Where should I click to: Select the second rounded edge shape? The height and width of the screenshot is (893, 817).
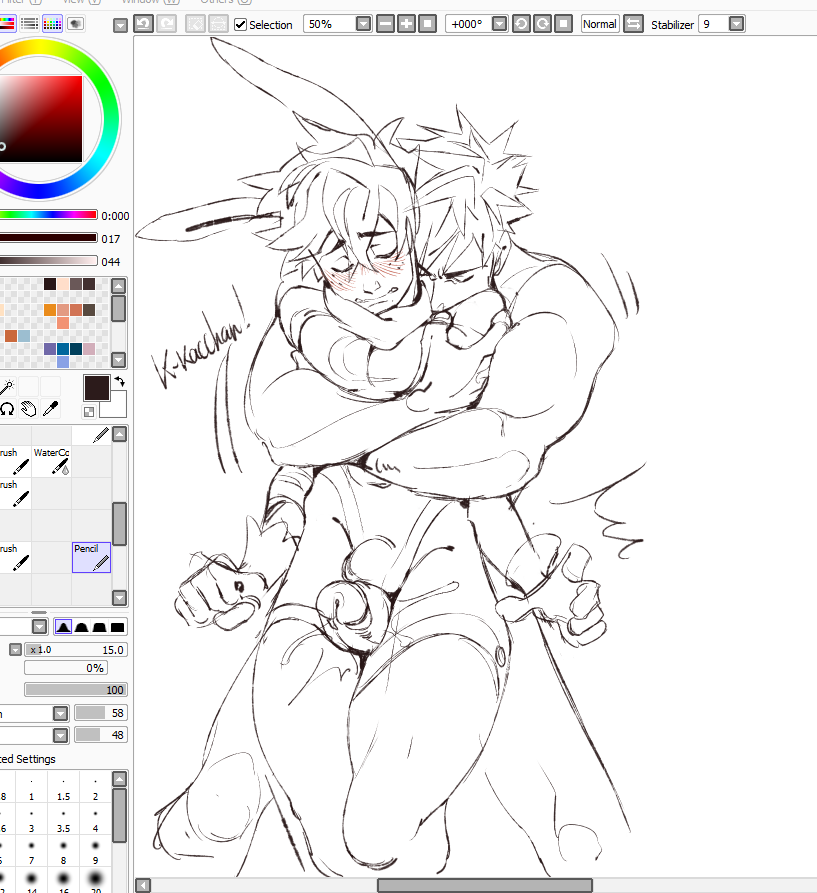(x=81, y=627)
